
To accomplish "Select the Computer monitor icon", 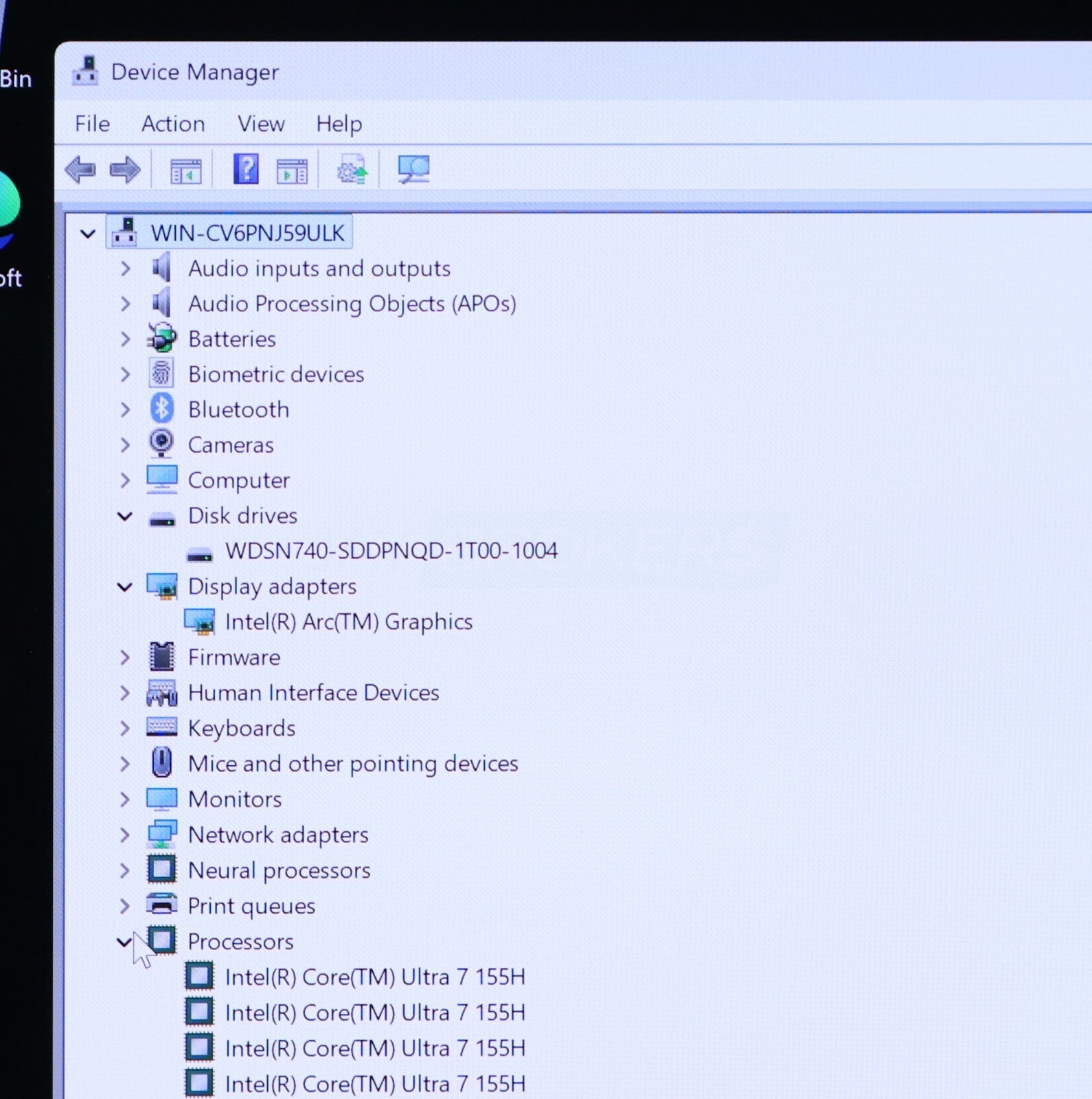I will (x=161, y=479).
